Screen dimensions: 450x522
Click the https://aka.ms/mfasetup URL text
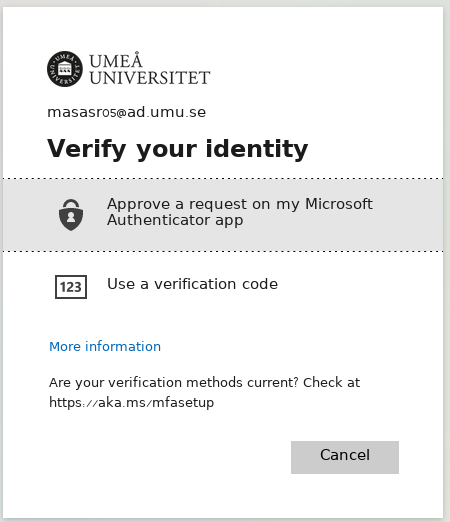click(x=132, y=402)
